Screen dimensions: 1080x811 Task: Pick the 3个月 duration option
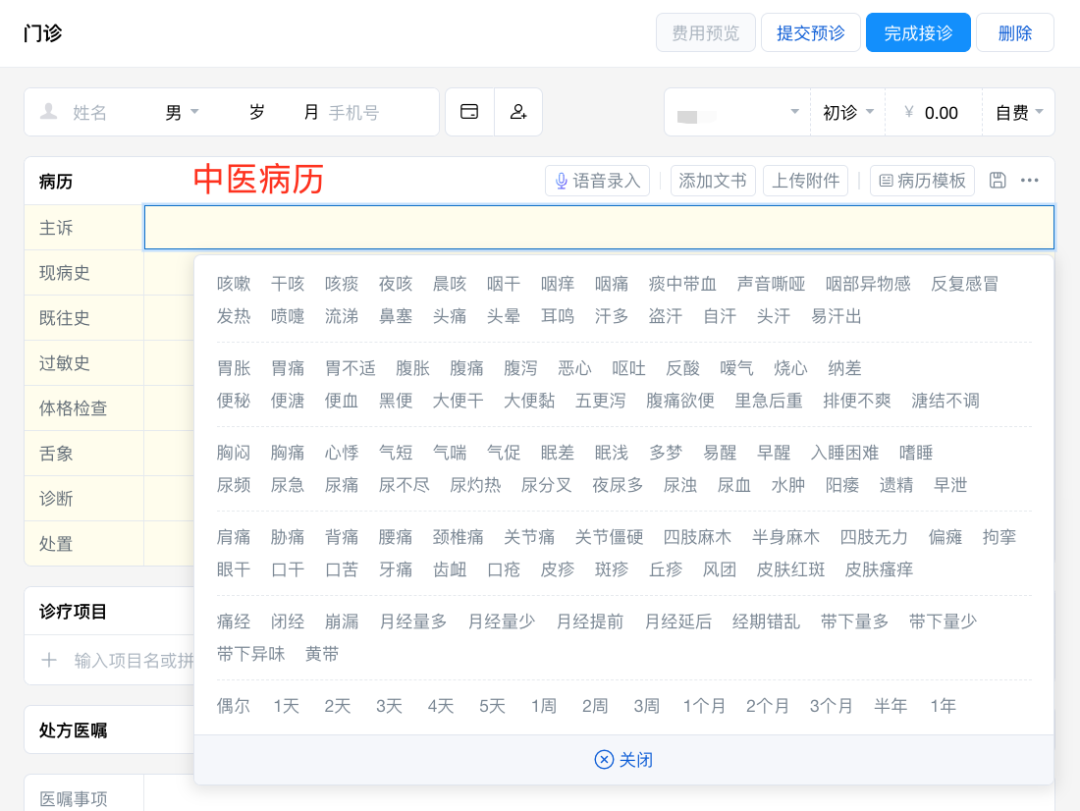point(831,706)
